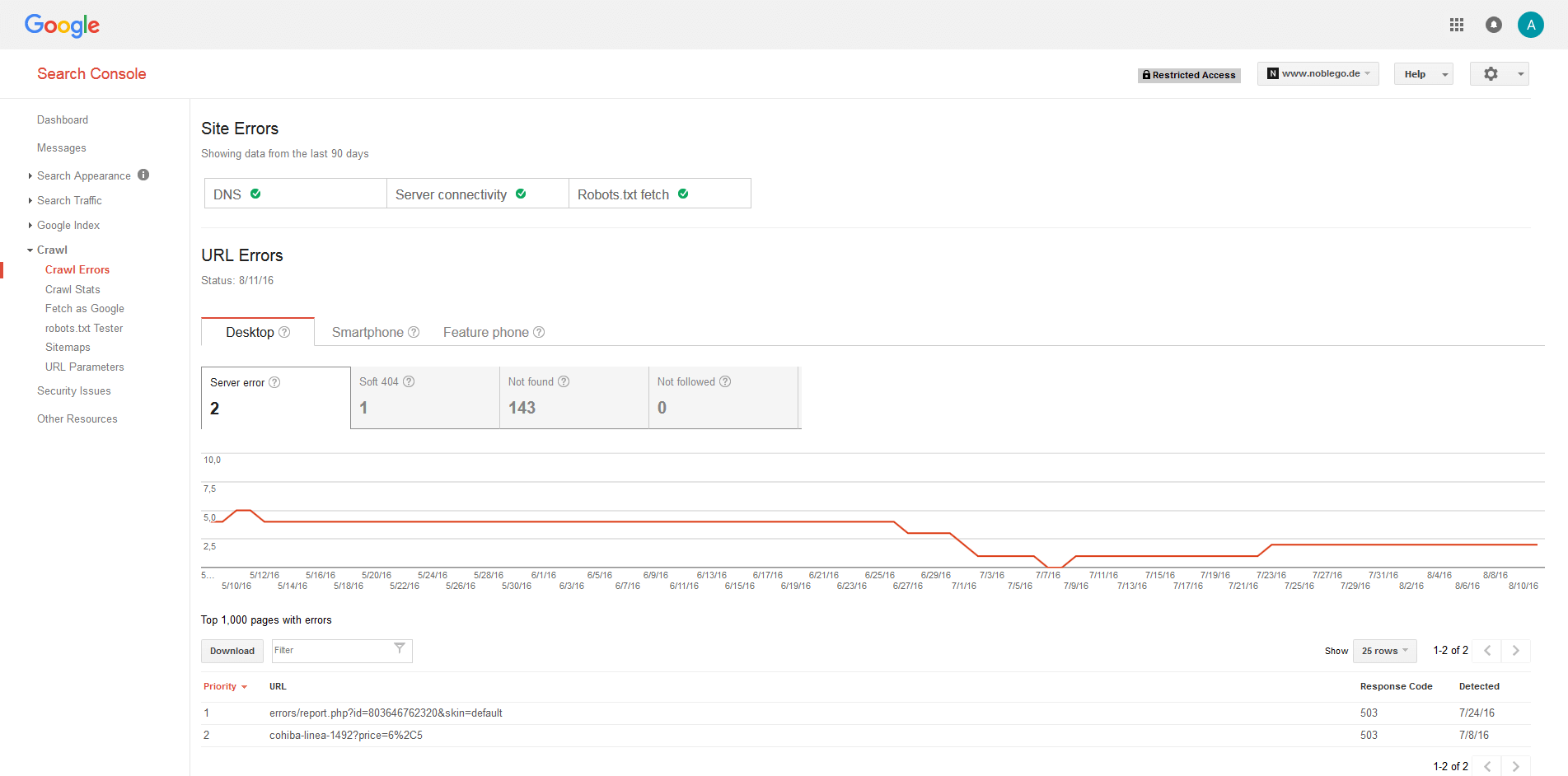This screenshot has width=1568, height=776.
Task: Collapse the Crawl section in the sidebar
Action: (x=30, y=250)
